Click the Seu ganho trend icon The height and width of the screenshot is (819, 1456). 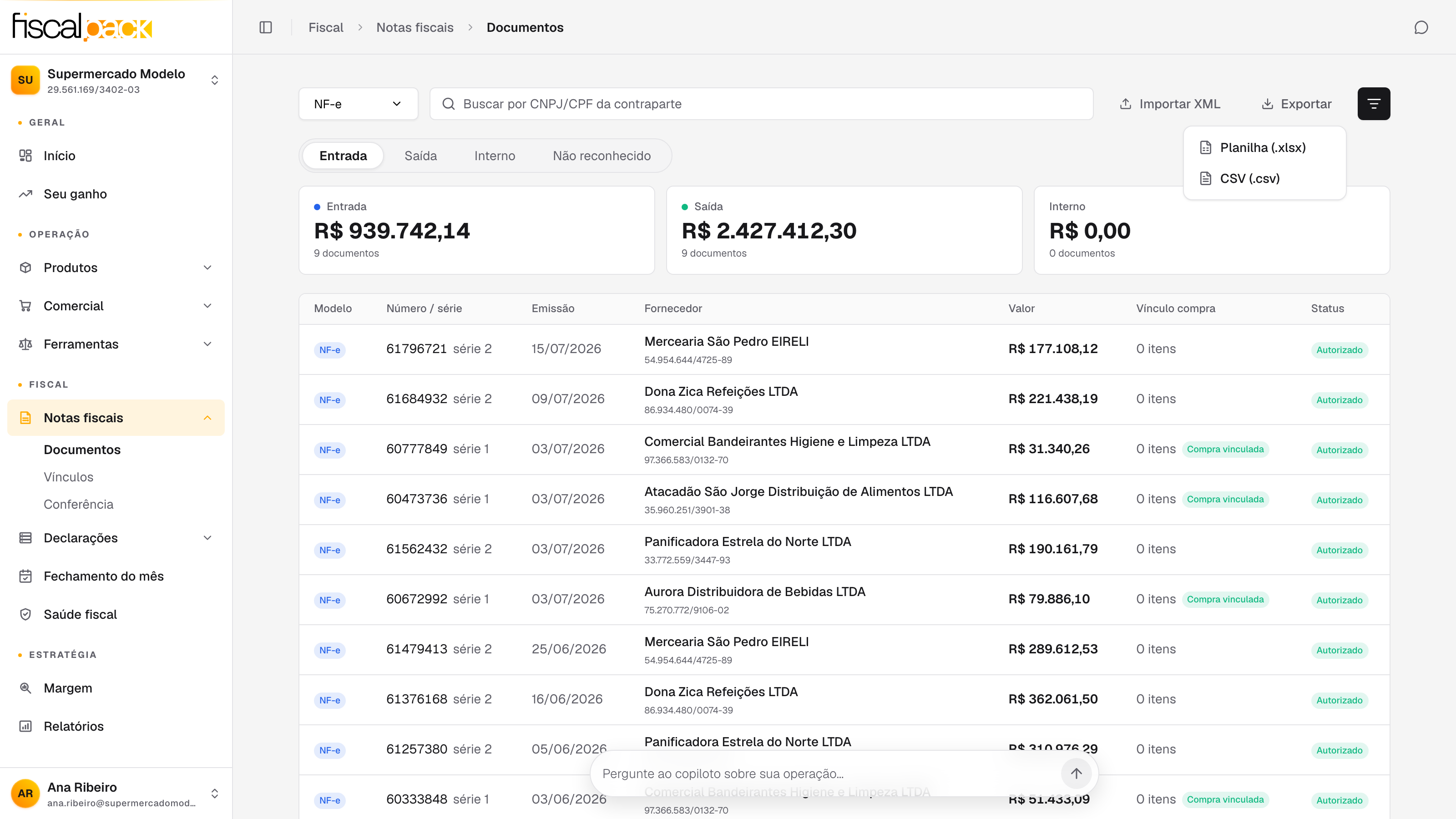25,194
